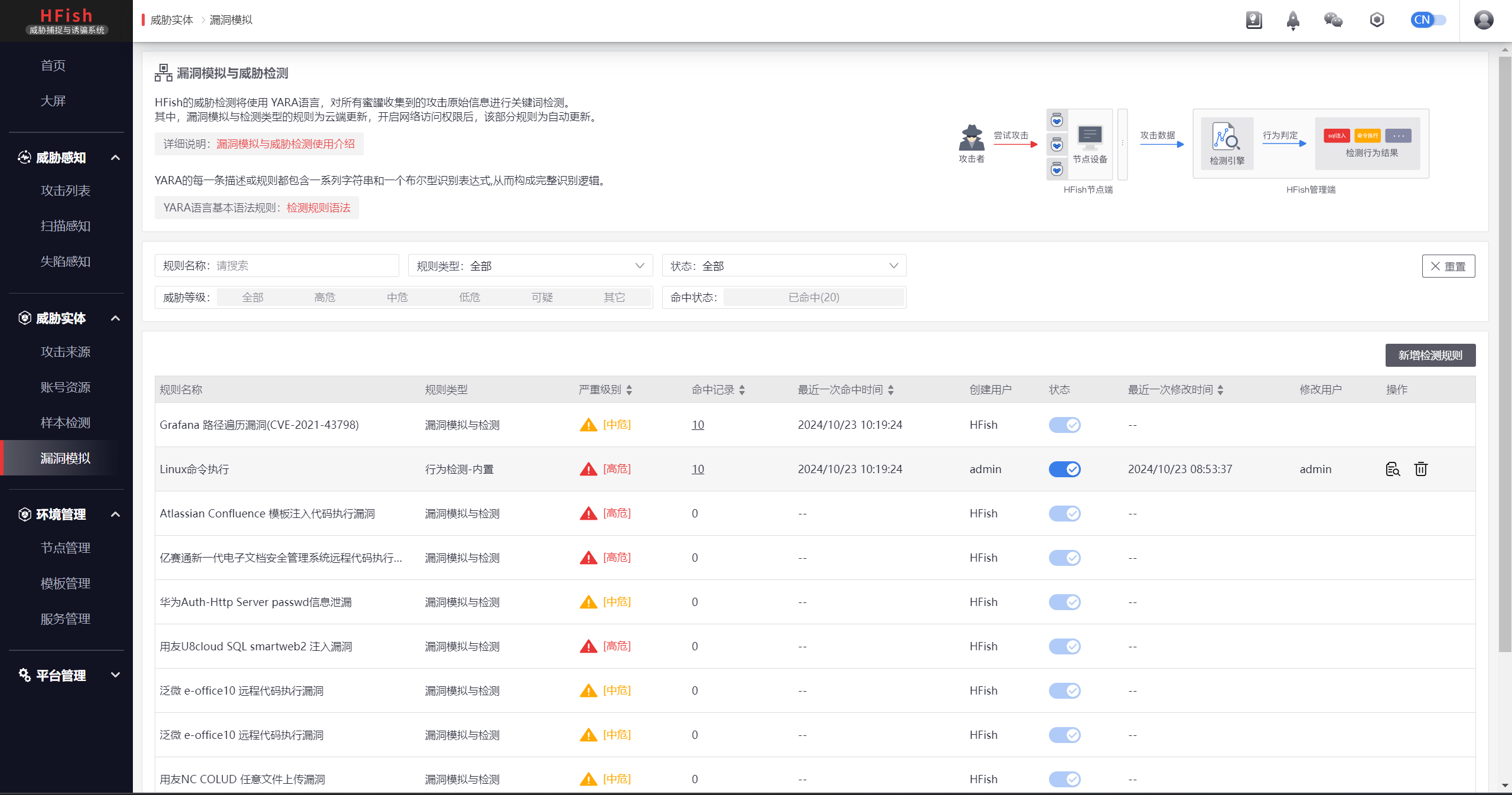Open the WeChat community icon

point(1333,20)
